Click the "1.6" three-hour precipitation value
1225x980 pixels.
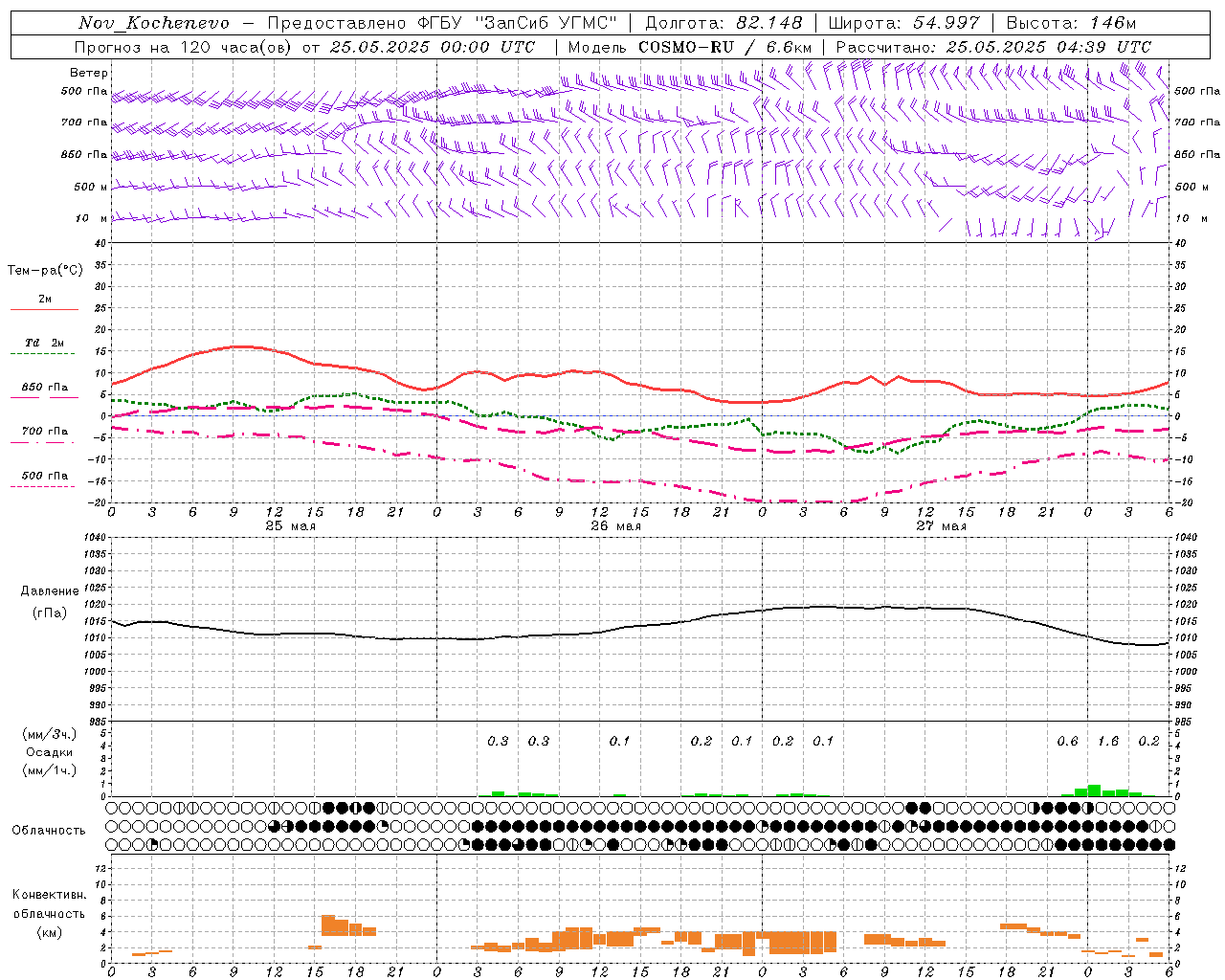coord(1108,742)
